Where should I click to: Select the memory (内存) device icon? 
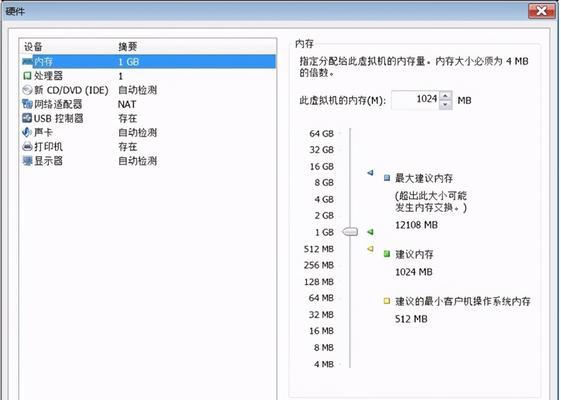(28, 62)
